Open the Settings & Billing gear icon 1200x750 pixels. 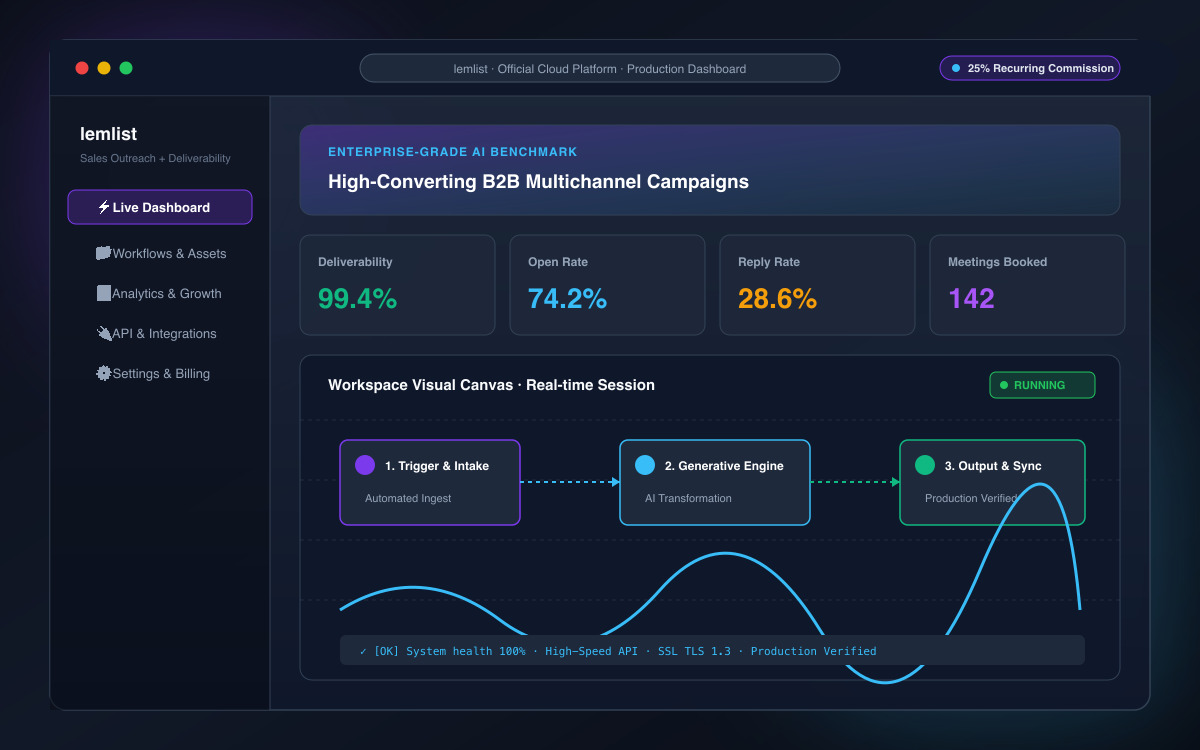click(104, 373)
